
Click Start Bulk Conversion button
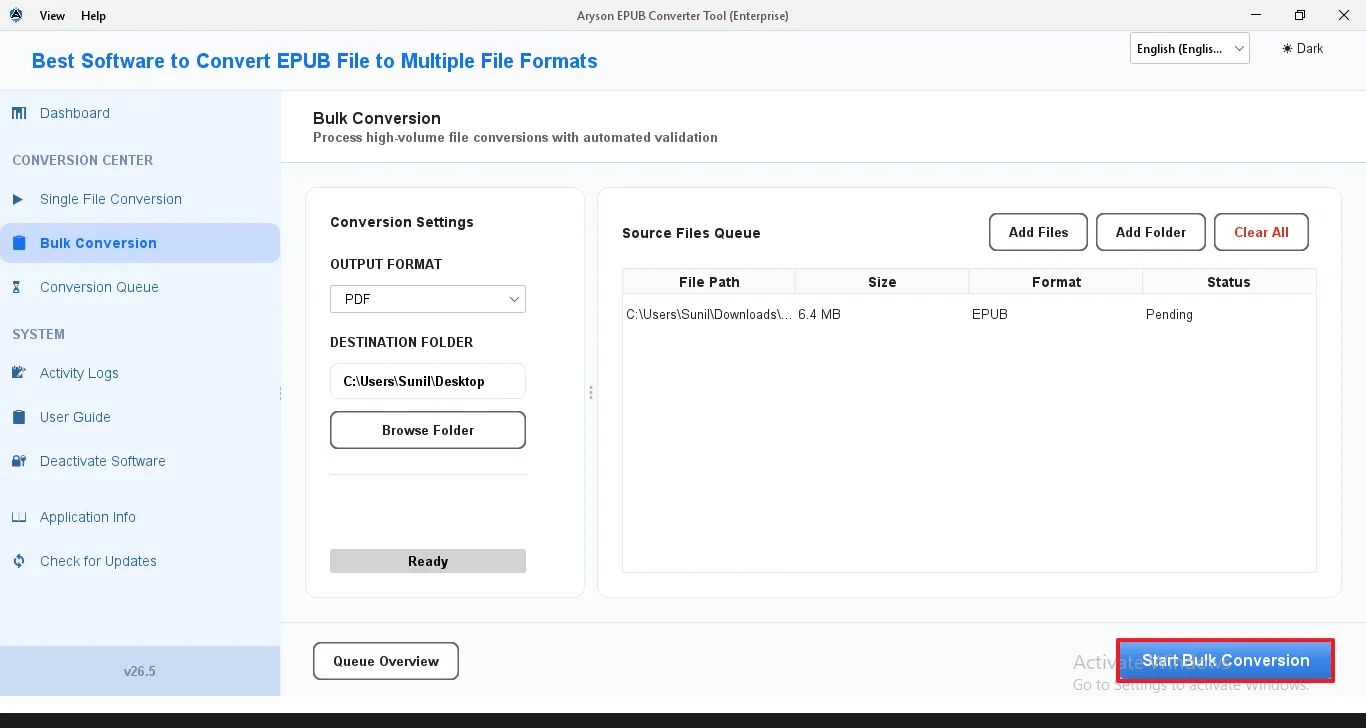point(1225,660)
